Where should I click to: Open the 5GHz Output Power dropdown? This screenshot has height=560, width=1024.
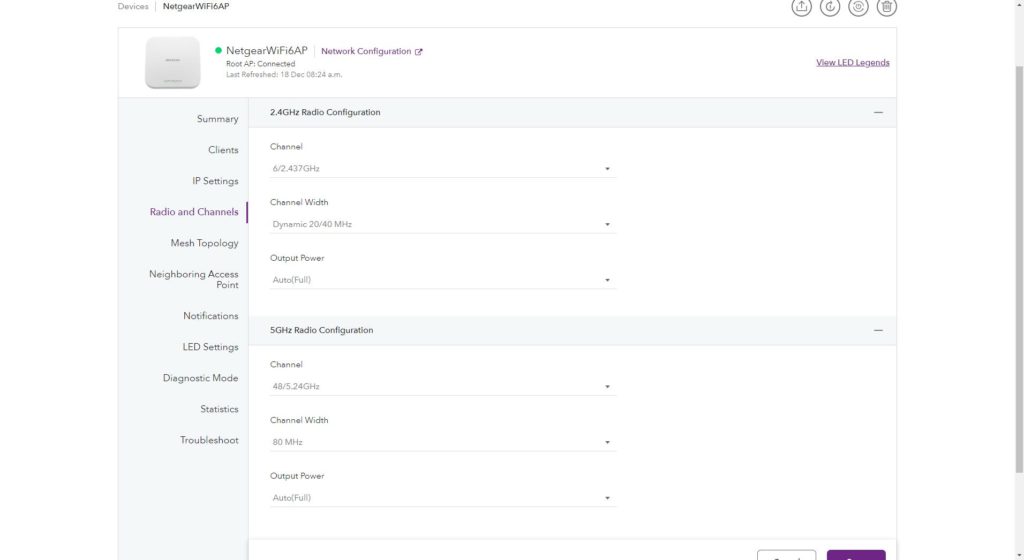pyautogui.click(x=442, y=498)
